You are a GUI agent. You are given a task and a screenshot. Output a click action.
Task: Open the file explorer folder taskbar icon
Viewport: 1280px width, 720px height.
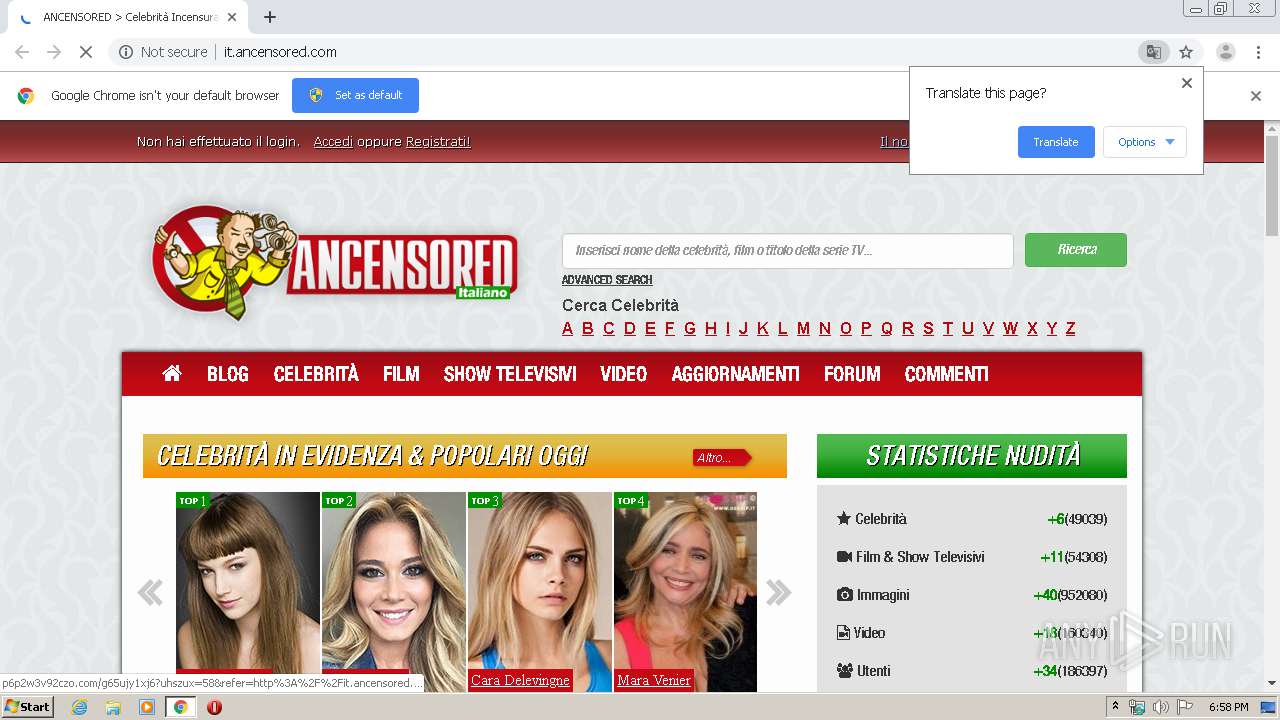(113, 707)
